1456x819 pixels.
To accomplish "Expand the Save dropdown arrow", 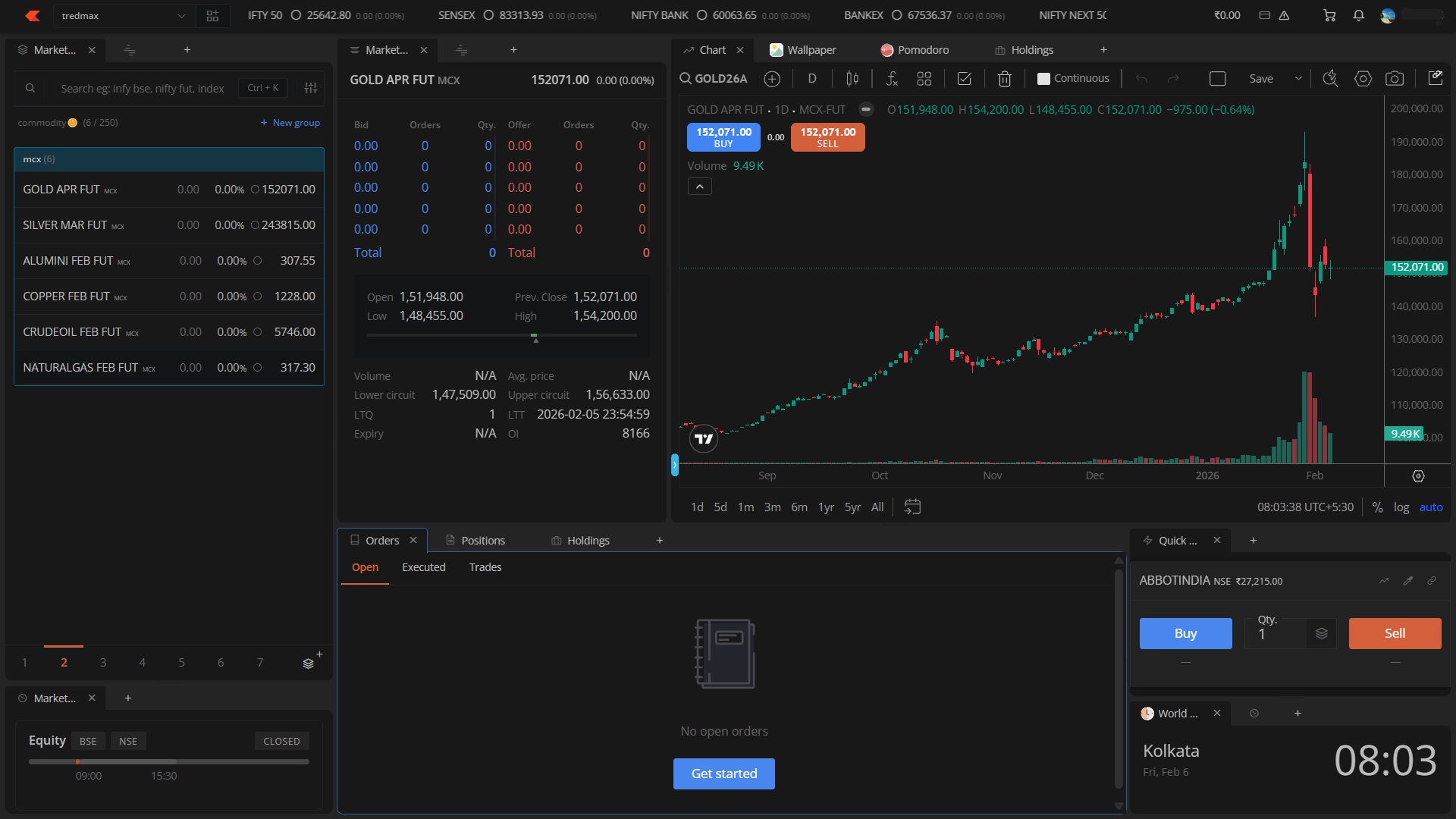I will pyautogui.click(x=1298, y=79).
